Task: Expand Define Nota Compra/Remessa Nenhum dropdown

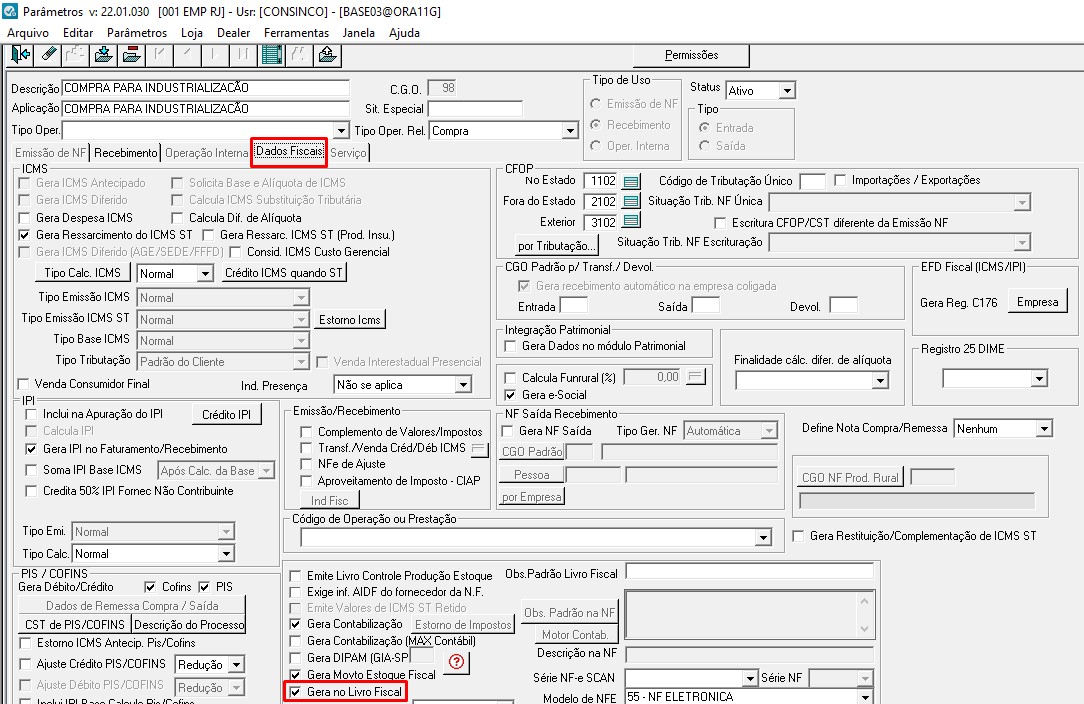Action: click(x=1044, y=429)
